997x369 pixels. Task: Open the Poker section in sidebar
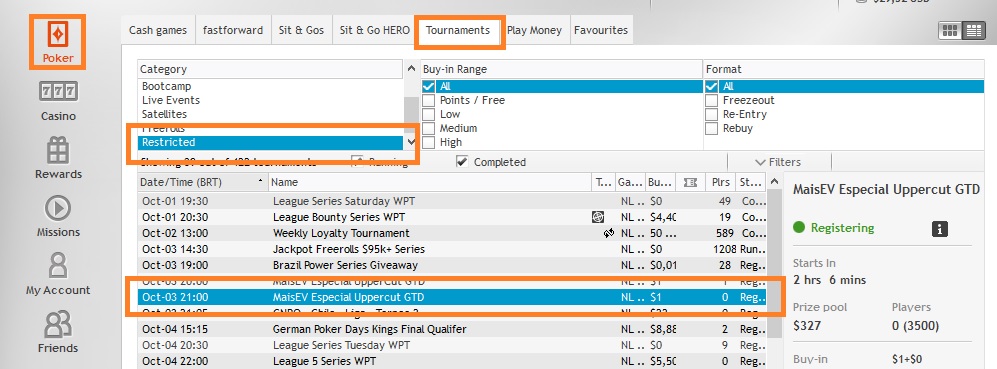pyautogui.click(x=57, y=42)
